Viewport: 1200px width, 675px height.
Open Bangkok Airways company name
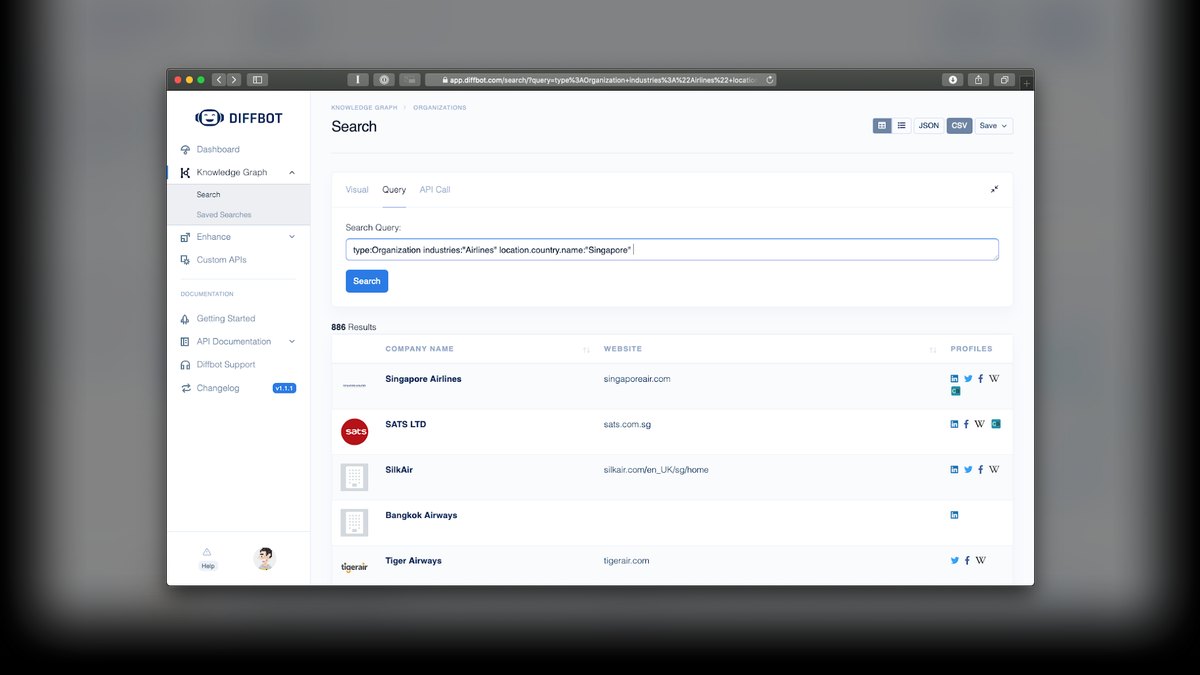tap(421, 515)
